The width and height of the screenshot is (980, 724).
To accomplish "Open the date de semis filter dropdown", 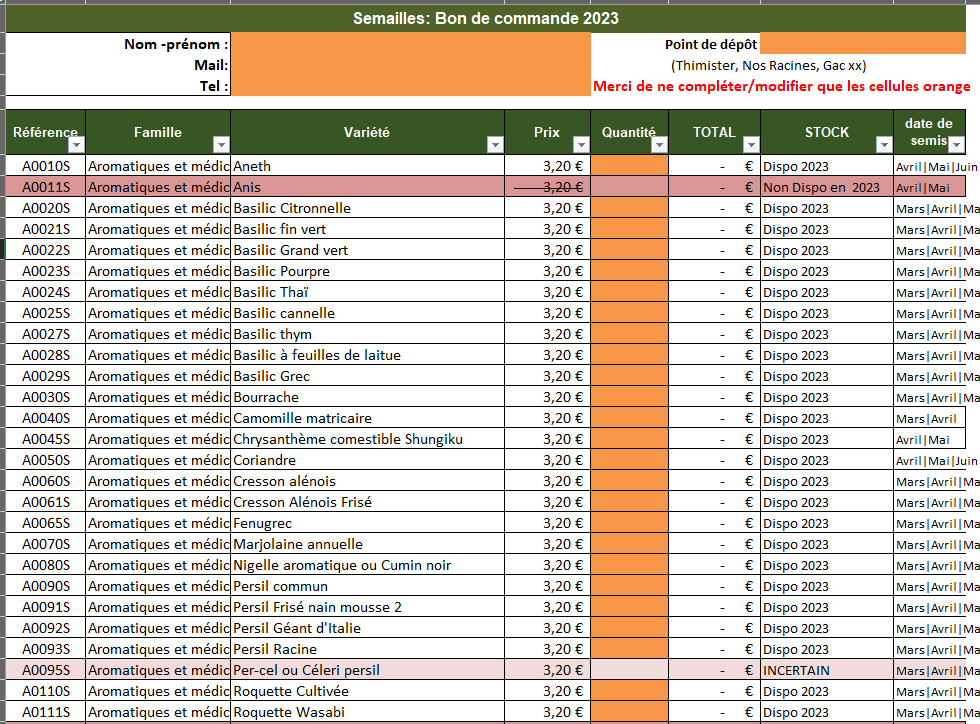I will tap(956, 145).
